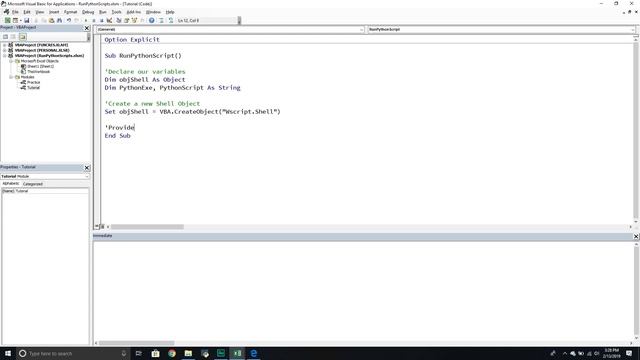
Task: Open the Windows Start menu
Action: pyautogui.click(x=8, y=353)
